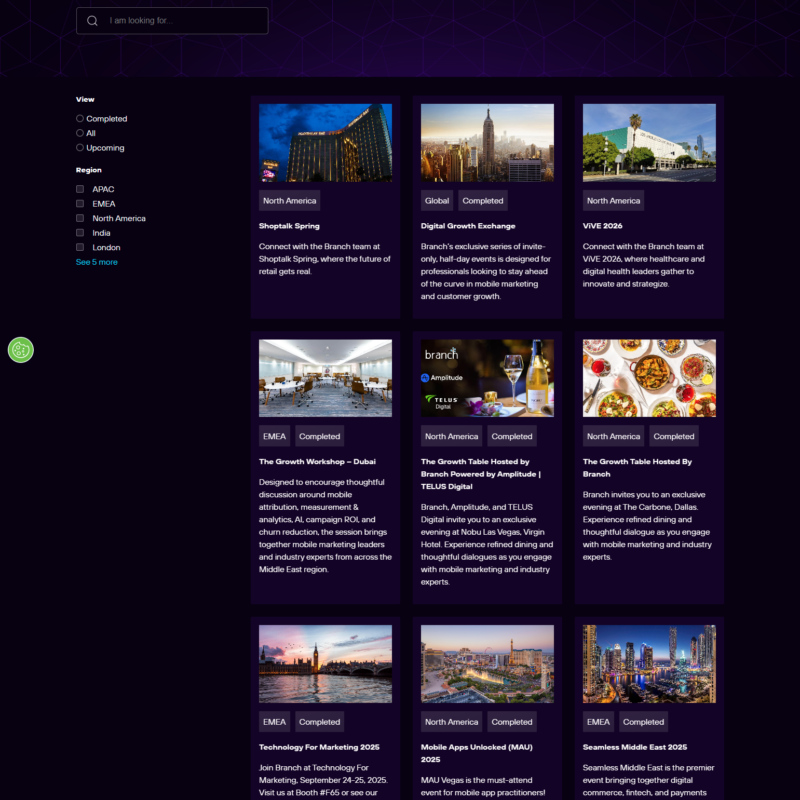Viewport: 800px width, 800px height.
Task: Open The Growth Workshop – Dubai title
Action: [317, 462]
